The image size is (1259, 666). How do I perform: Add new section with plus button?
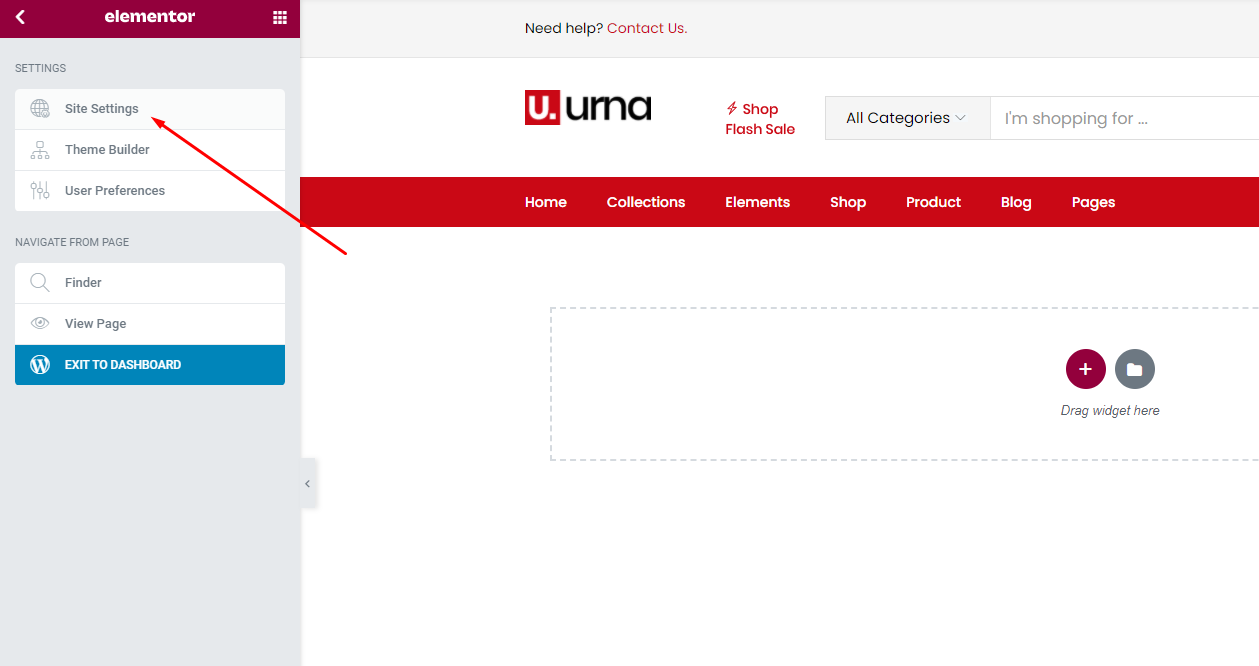pyautogui.click(x=1086, y=369)
